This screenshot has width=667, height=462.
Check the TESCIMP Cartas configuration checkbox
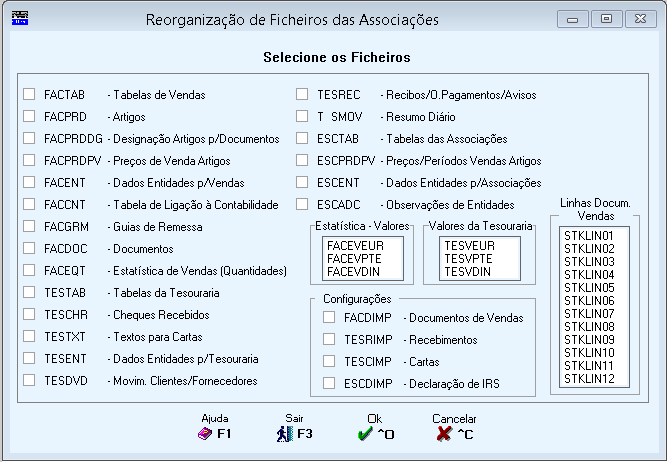point(329,361)
